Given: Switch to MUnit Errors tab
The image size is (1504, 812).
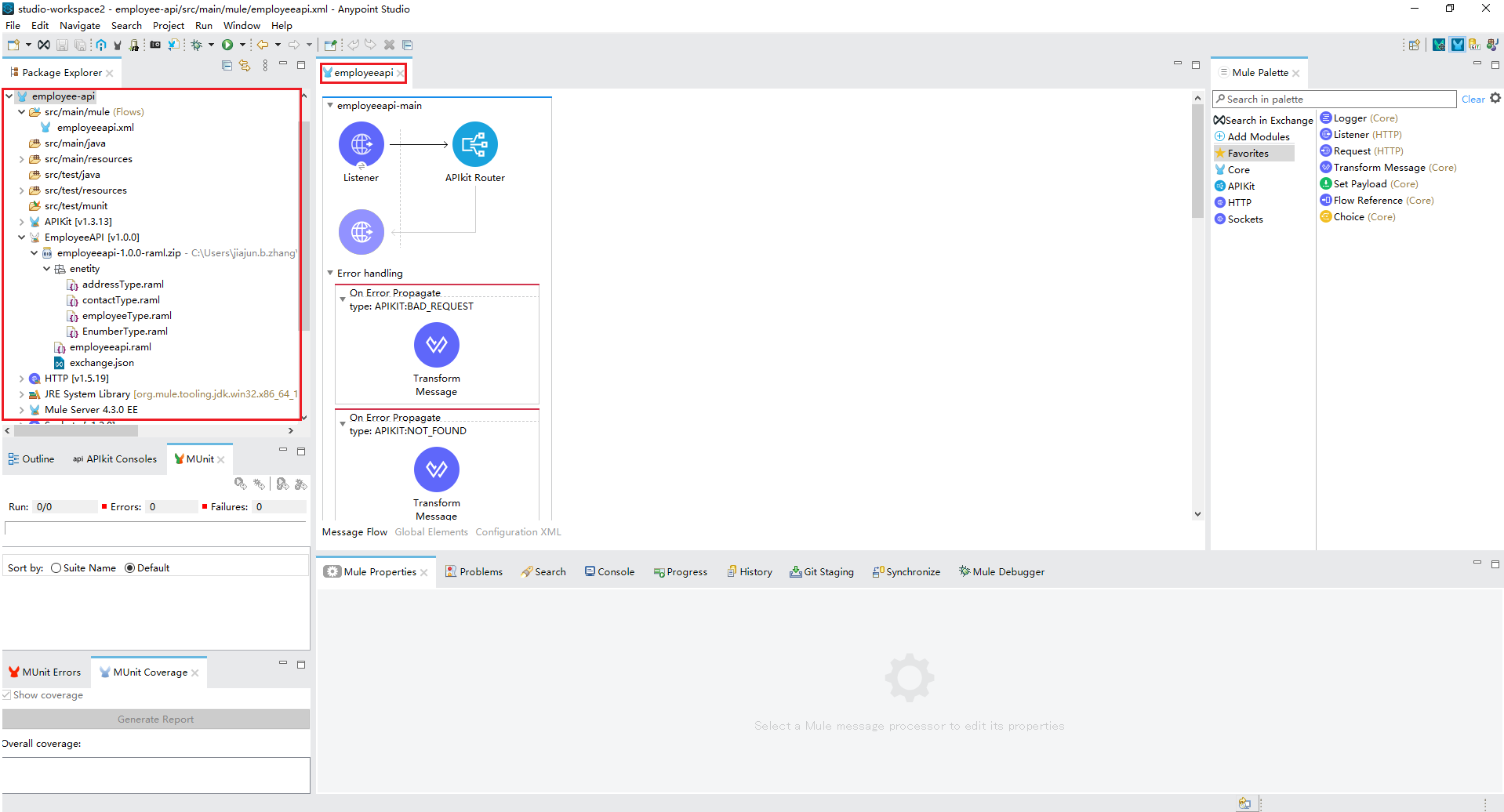Looking at the screenshot, I should [x=45, y=672].
